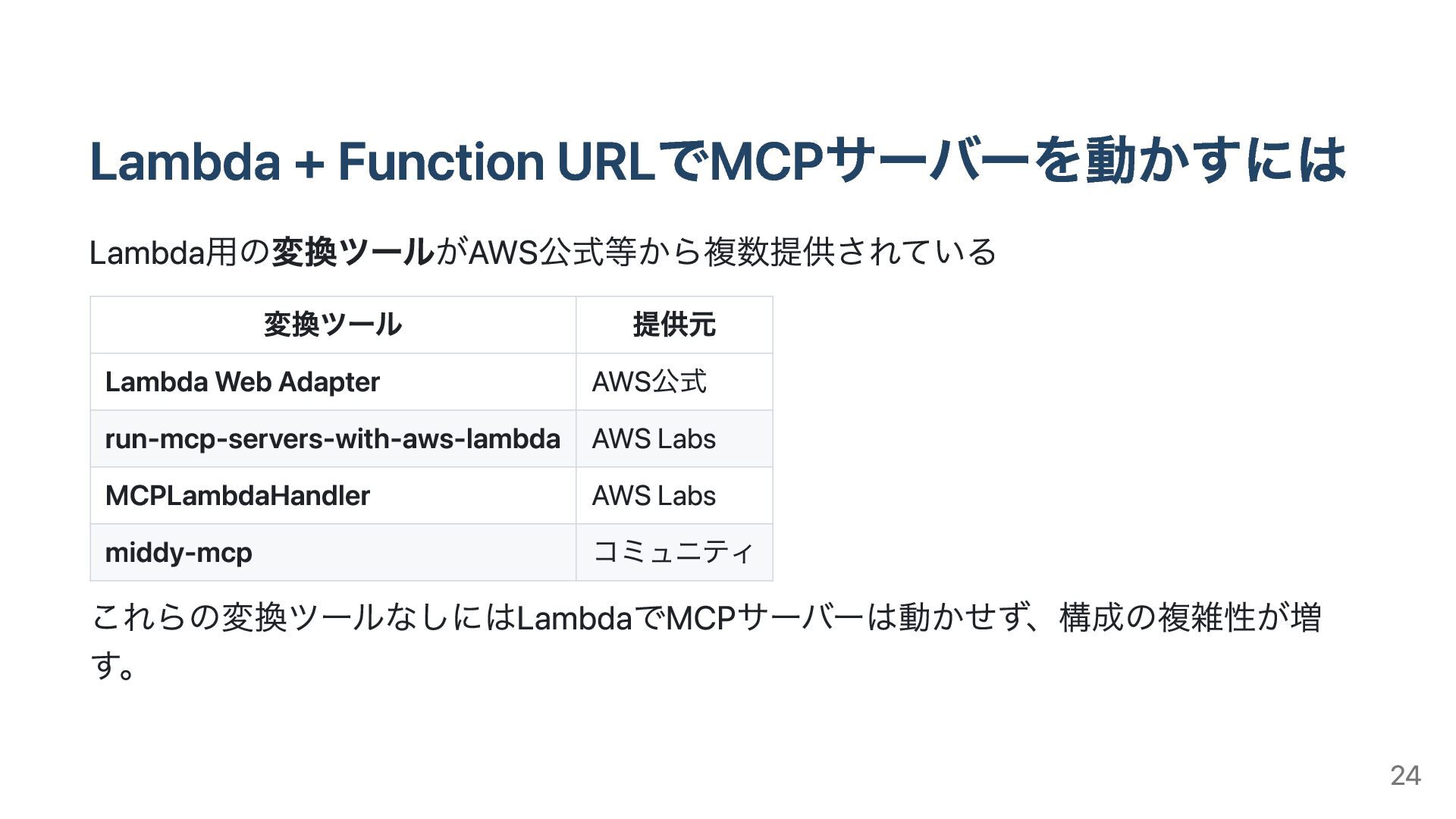
Task: Click the MCPLambdaHandler table entry
Action: coord(237,495)
